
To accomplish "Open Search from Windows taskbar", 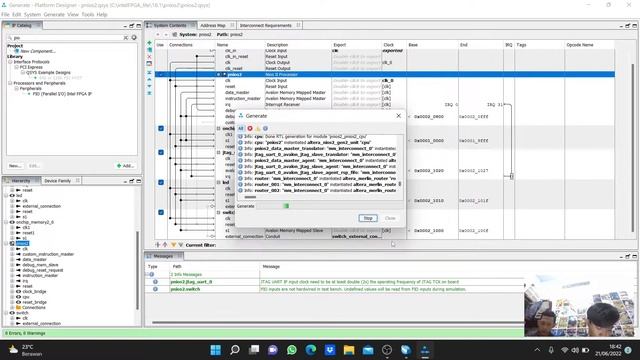I will pos(235,350).
